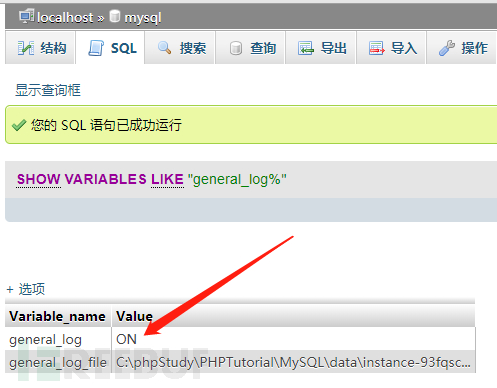Screen dimensions: 497x388
Task: Open the 导出 tab
Action: tap(321, 47)
